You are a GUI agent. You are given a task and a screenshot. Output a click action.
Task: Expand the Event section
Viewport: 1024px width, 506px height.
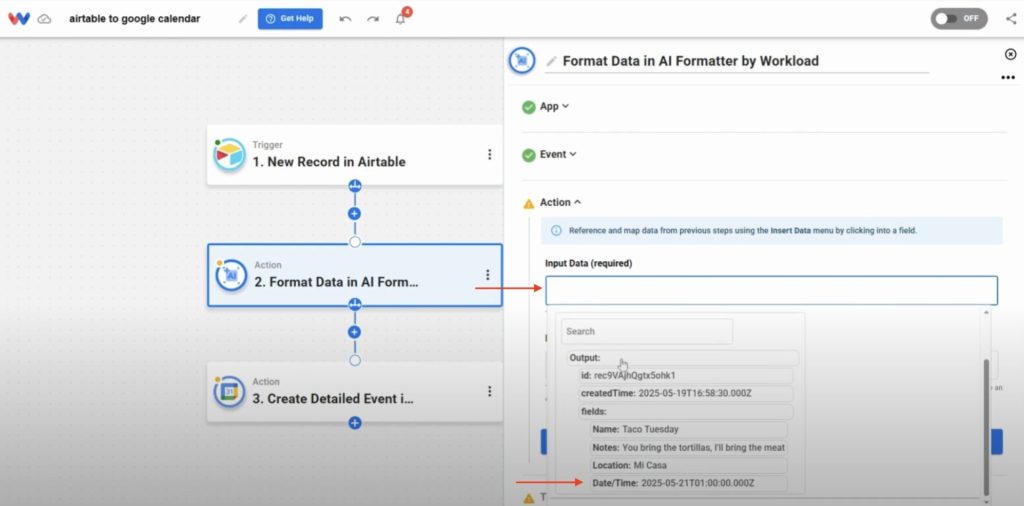click(558, 155)
